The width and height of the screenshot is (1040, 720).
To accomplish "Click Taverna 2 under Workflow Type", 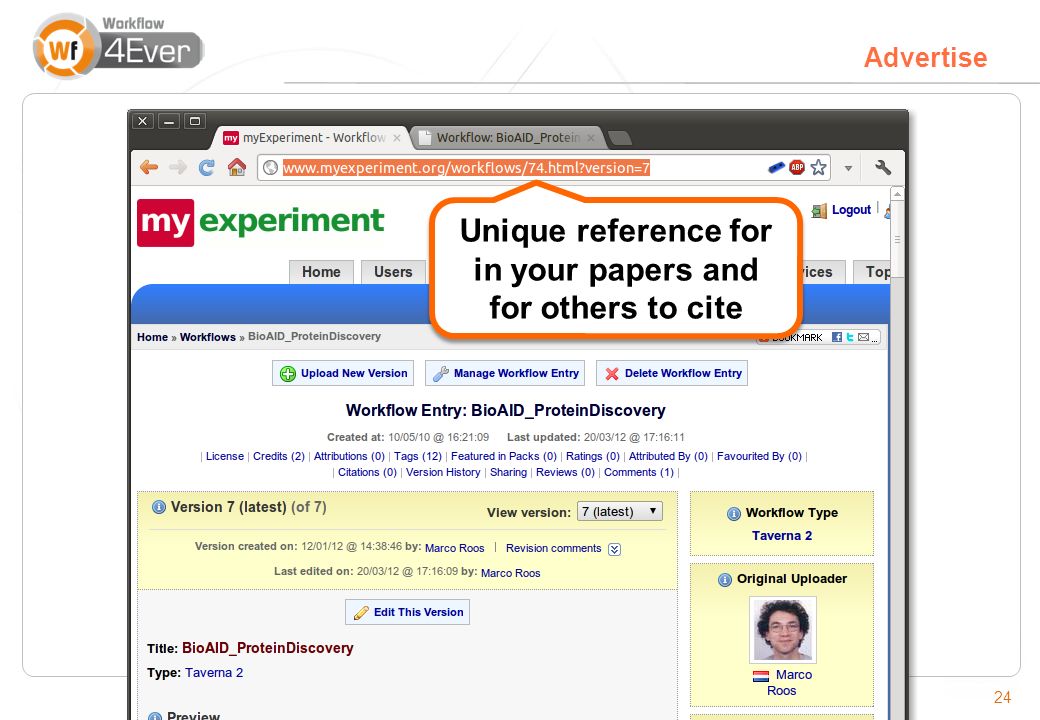I will click(781, 536).
